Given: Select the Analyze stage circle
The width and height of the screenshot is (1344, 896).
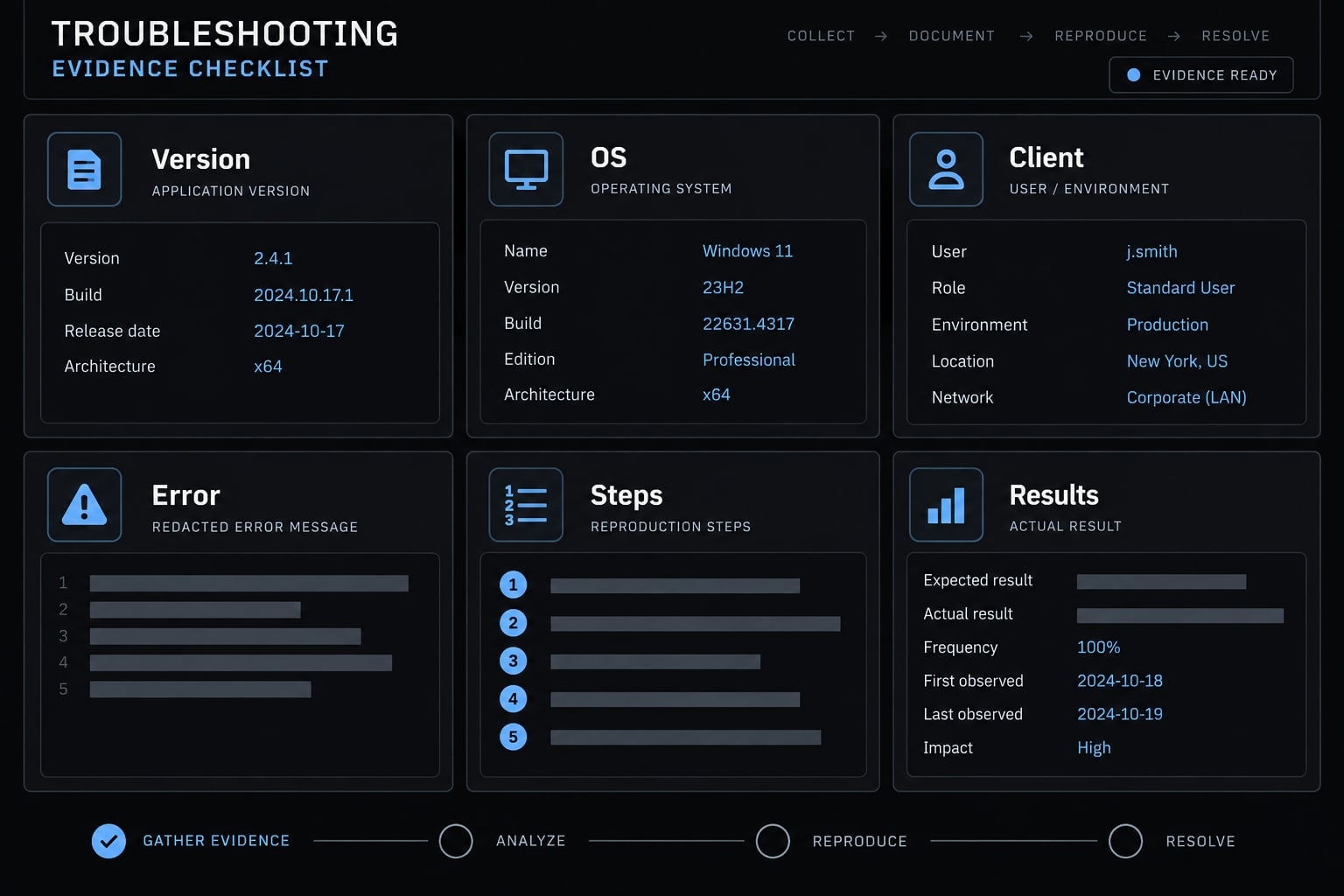Looking at the screenshot, I should click(456, 841).
